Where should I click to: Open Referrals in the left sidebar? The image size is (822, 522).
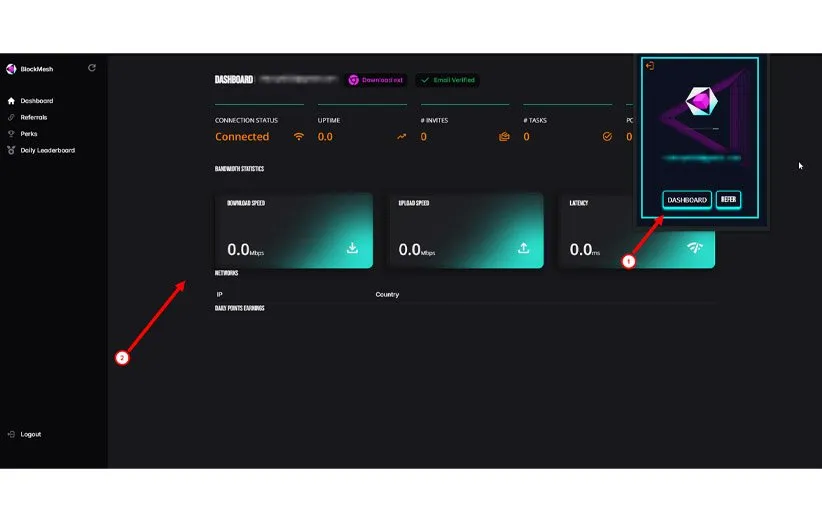coord(33,117)
